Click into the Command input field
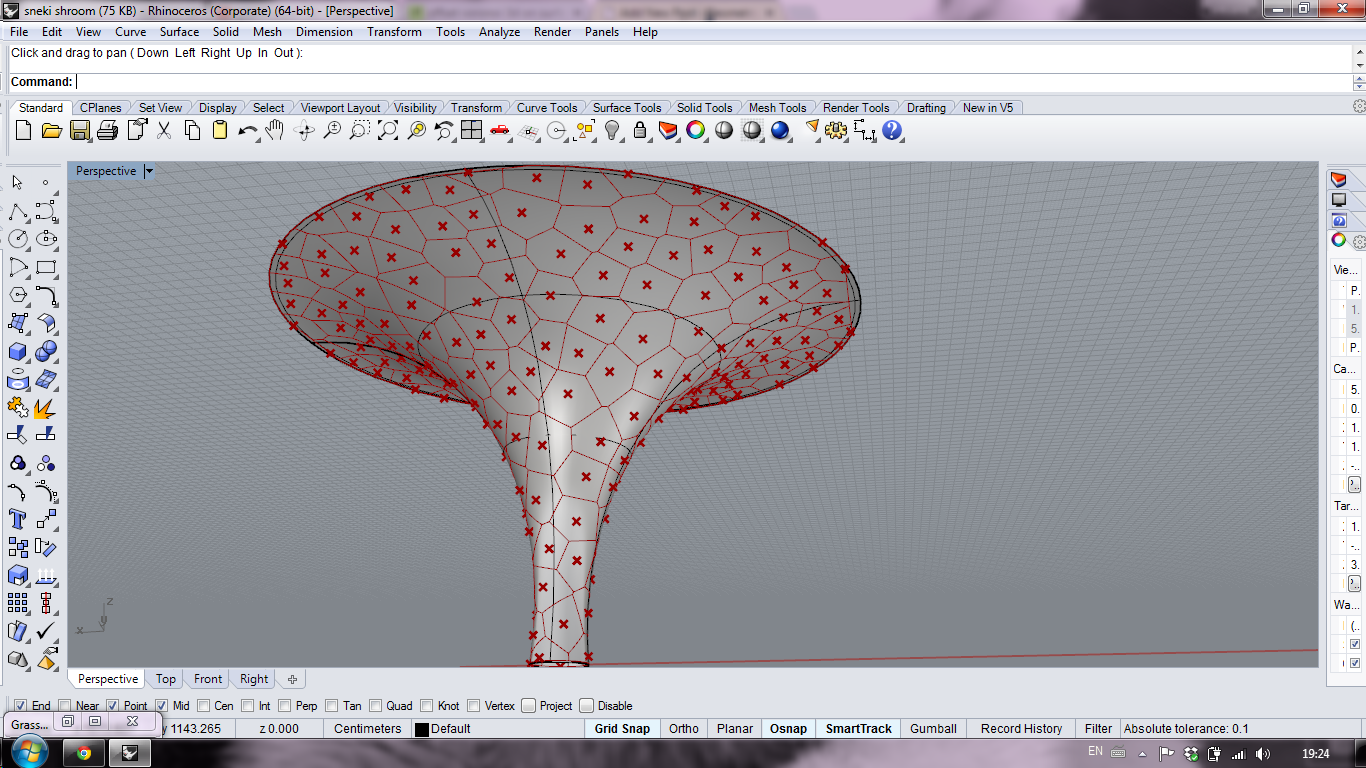The width and height of the screenshot is (1366, 768). 713,82
